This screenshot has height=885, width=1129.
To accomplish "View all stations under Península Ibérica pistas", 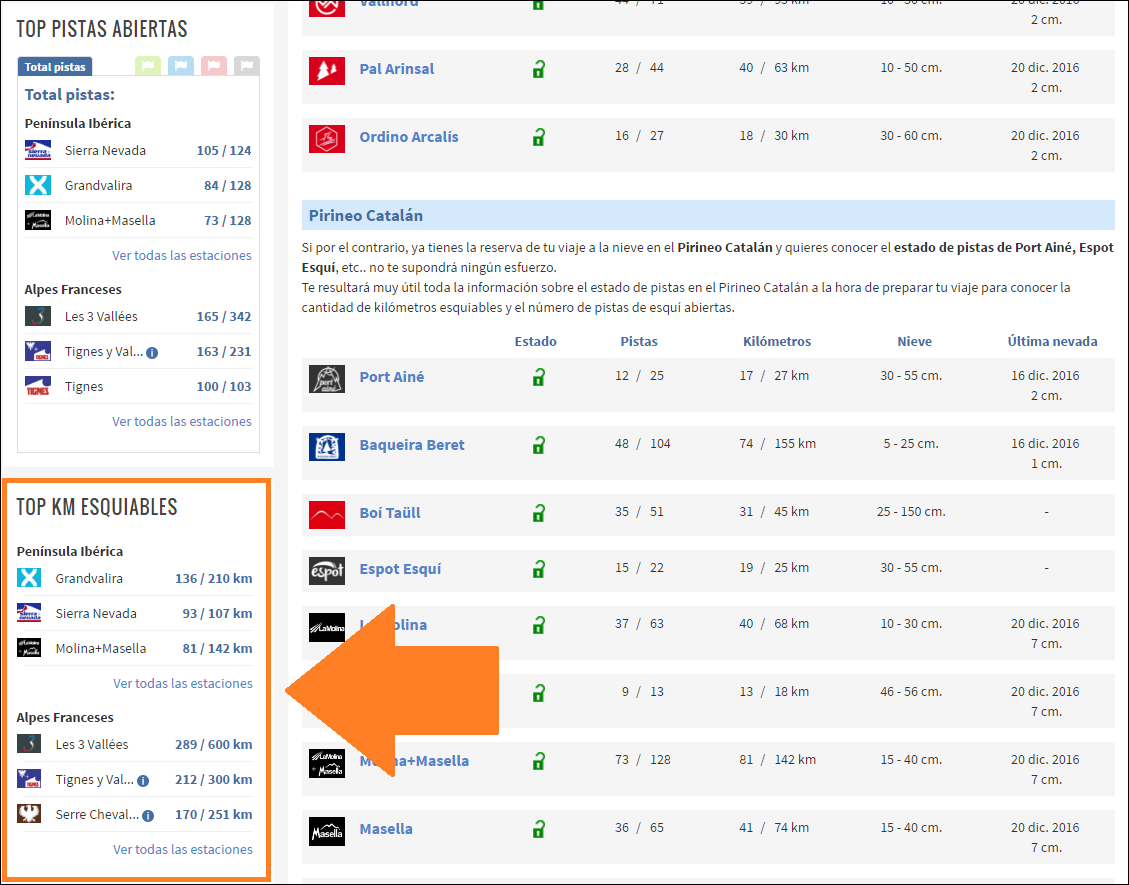I will click(181, 256).
